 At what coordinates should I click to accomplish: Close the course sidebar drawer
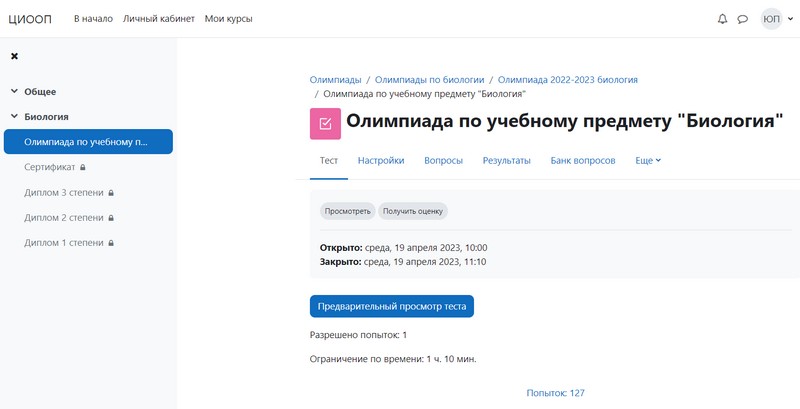click(15, 56)
